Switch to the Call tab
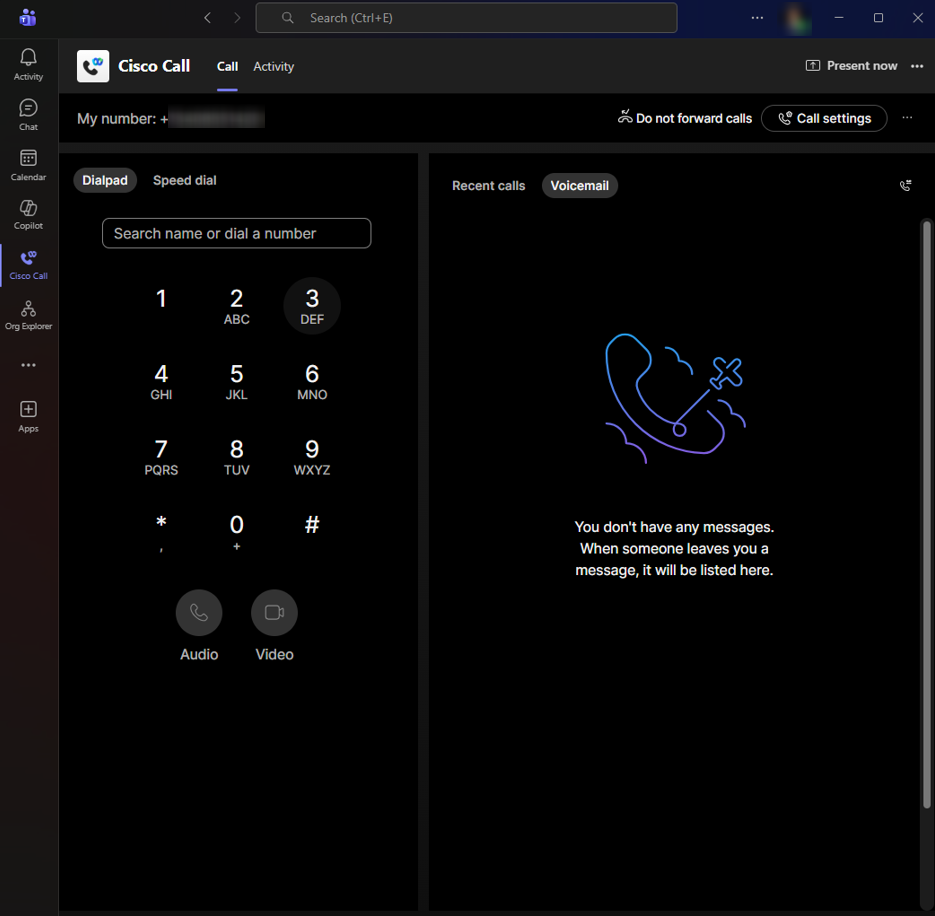 click(x=227, y=67)
